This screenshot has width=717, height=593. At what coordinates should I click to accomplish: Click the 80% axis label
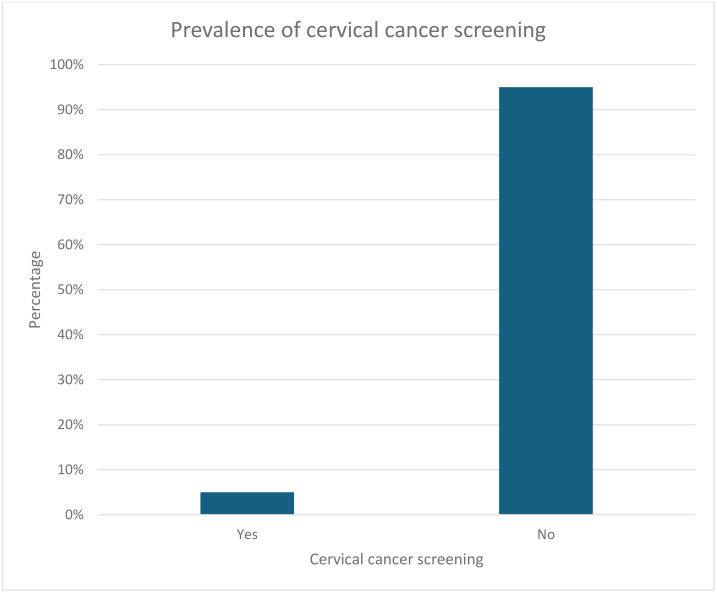pos(70,155)
